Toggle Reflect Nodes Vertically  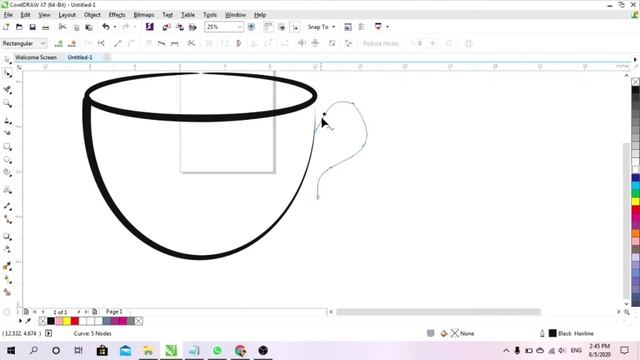tap(315, 43)
